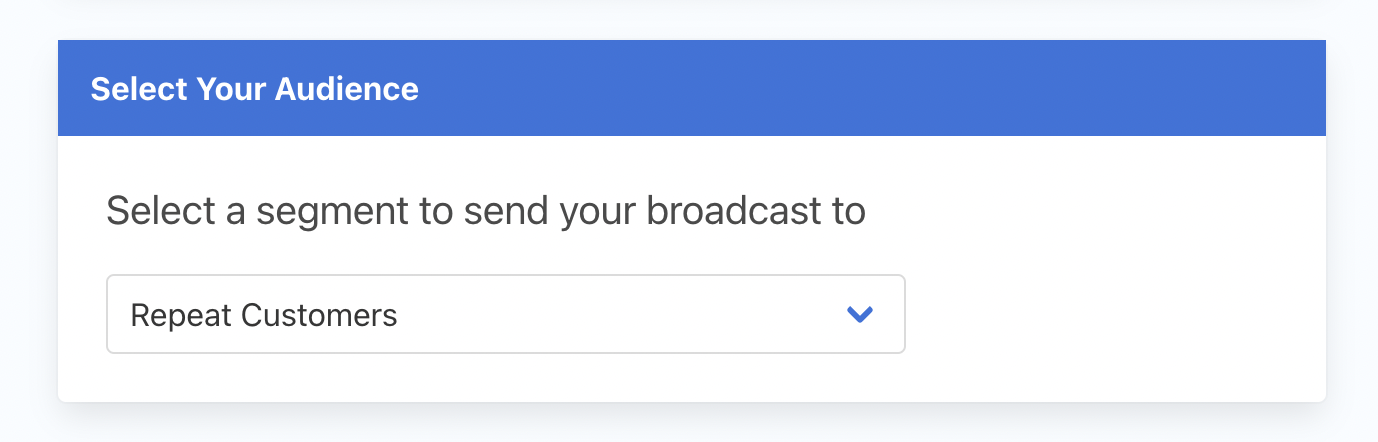The height and width of the screenshot is (442, 1378).
Task: Click the downward arrow icon beside Repeat Customers
Action: point(860,315)
